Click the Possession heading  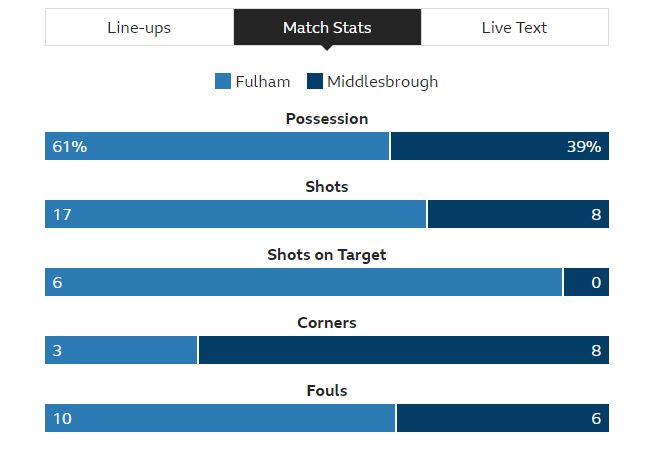coord(327,119)
